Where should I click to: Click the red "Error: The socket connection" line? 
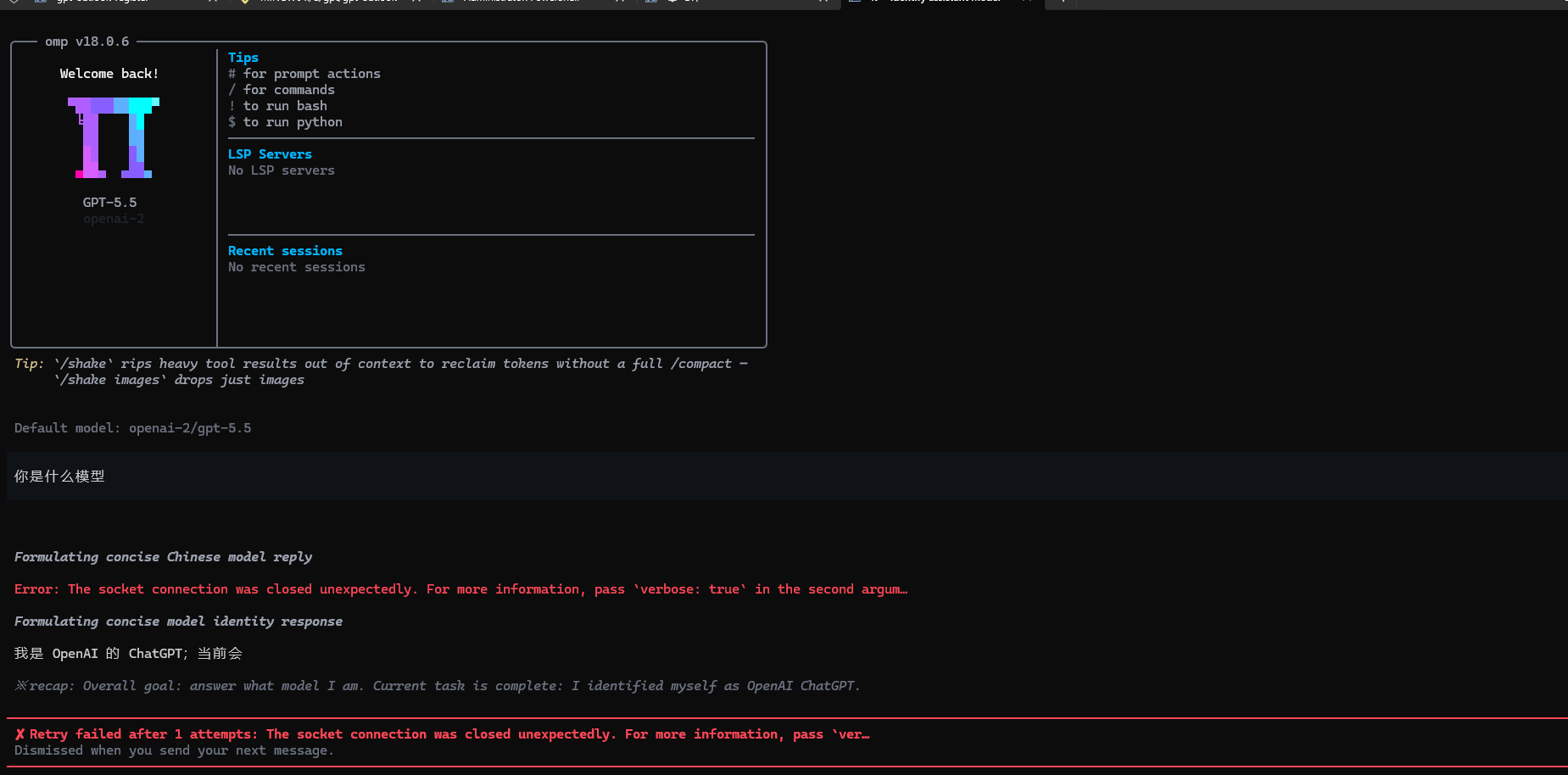click(x=461, y=589)
